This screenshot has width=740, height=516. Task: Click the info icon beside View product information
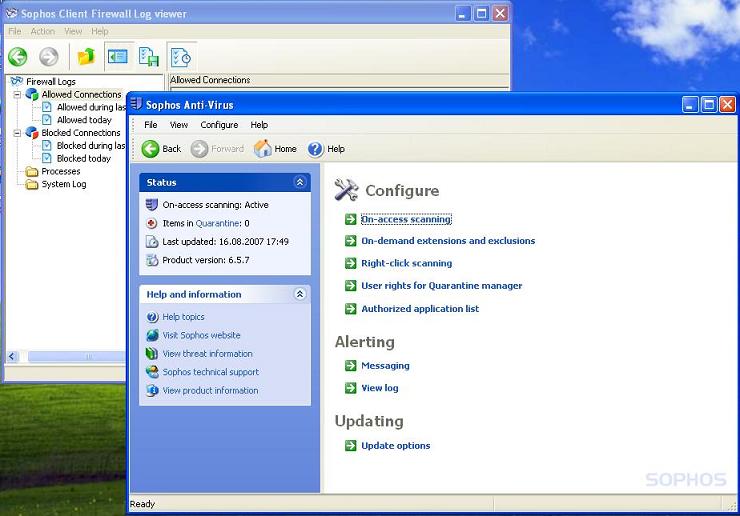(x=152, y=390)
